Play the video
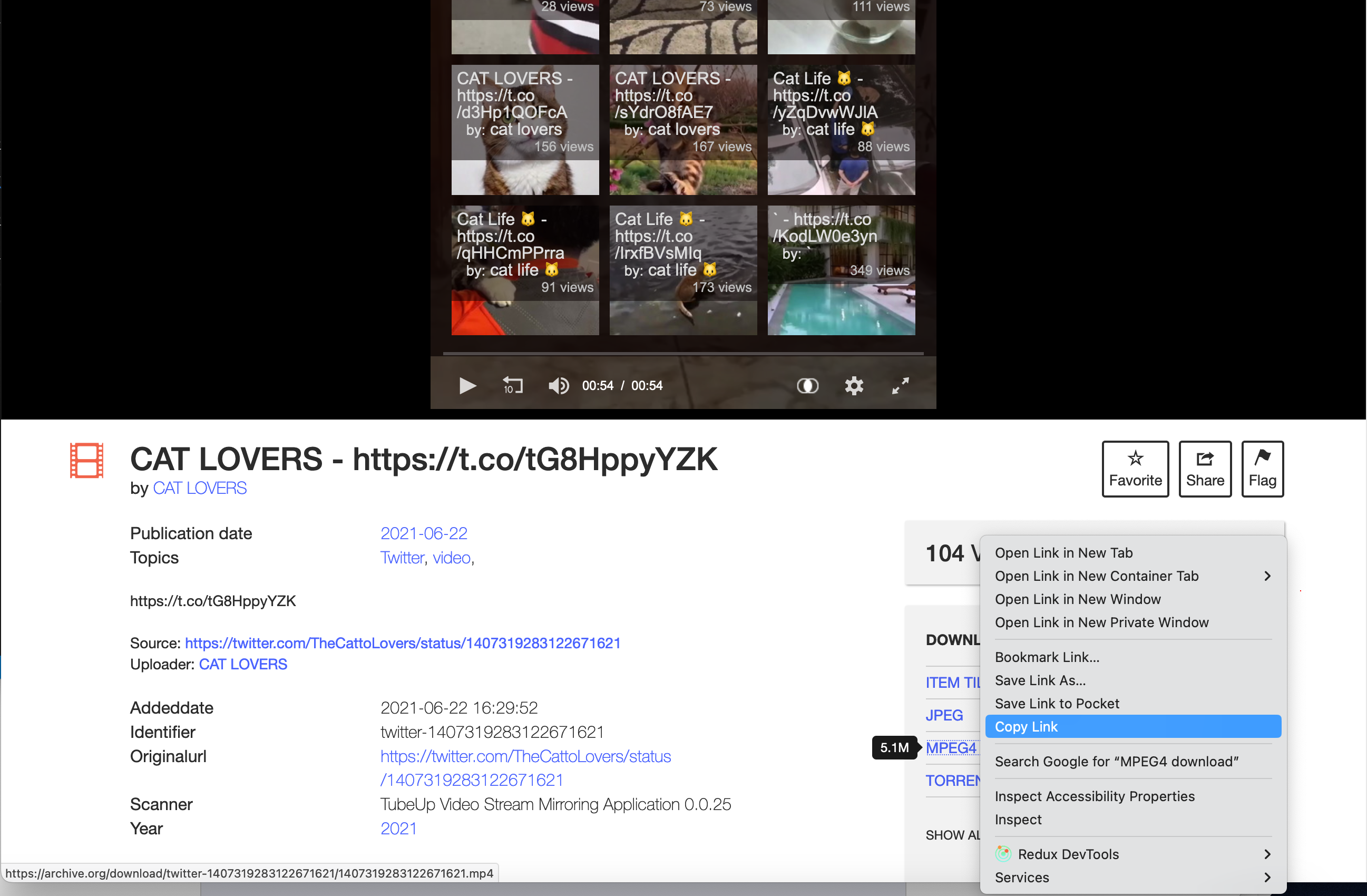 click(467, 385)
